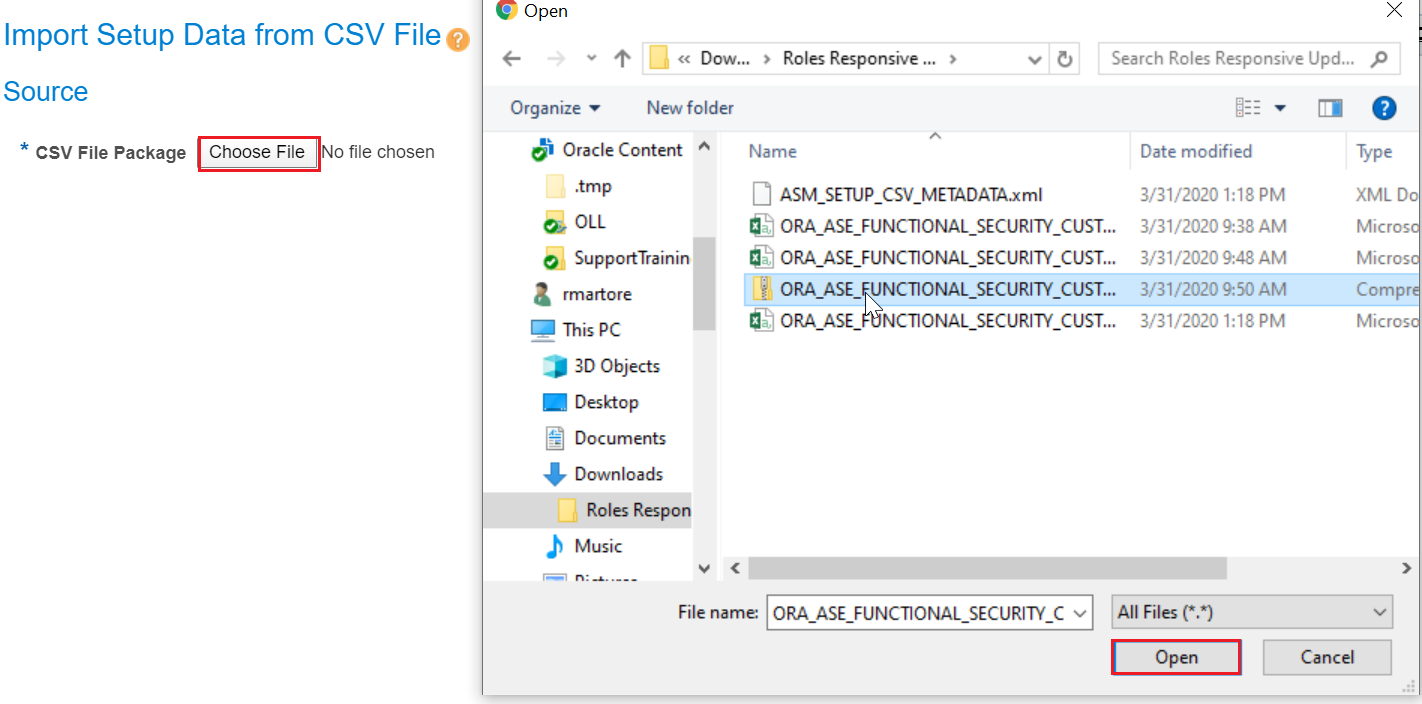Click the up arrow to go to parent folder

[621, 58]
